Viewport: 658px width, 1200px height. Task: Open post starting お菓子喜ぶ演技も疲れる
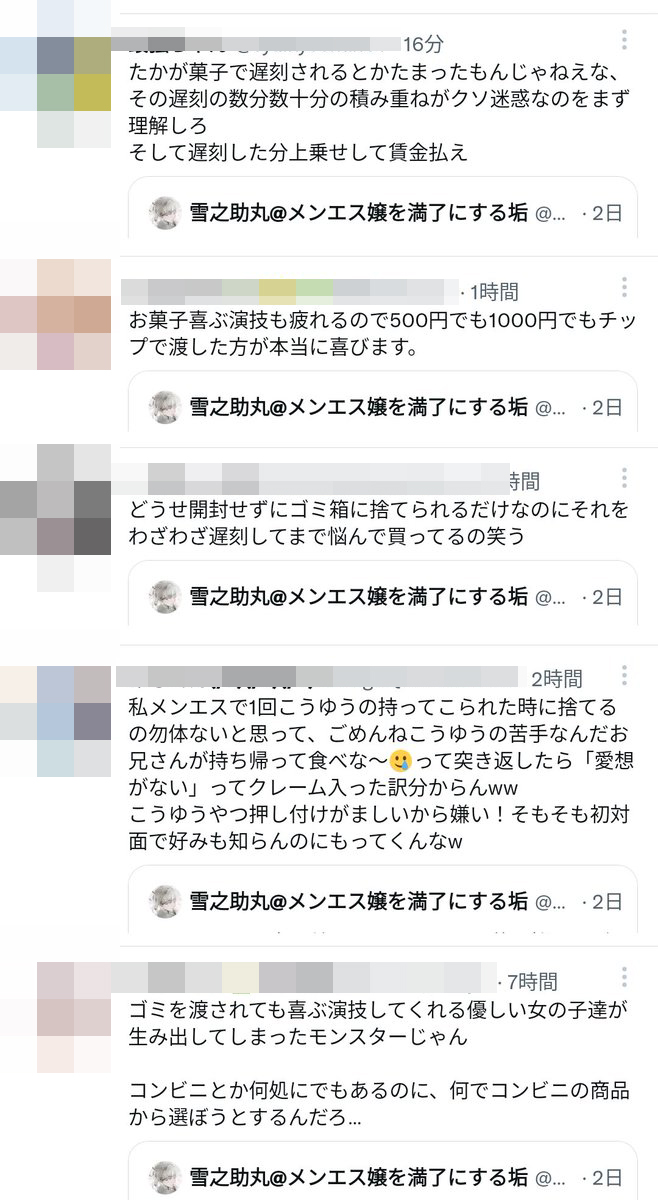pos(382,335)
